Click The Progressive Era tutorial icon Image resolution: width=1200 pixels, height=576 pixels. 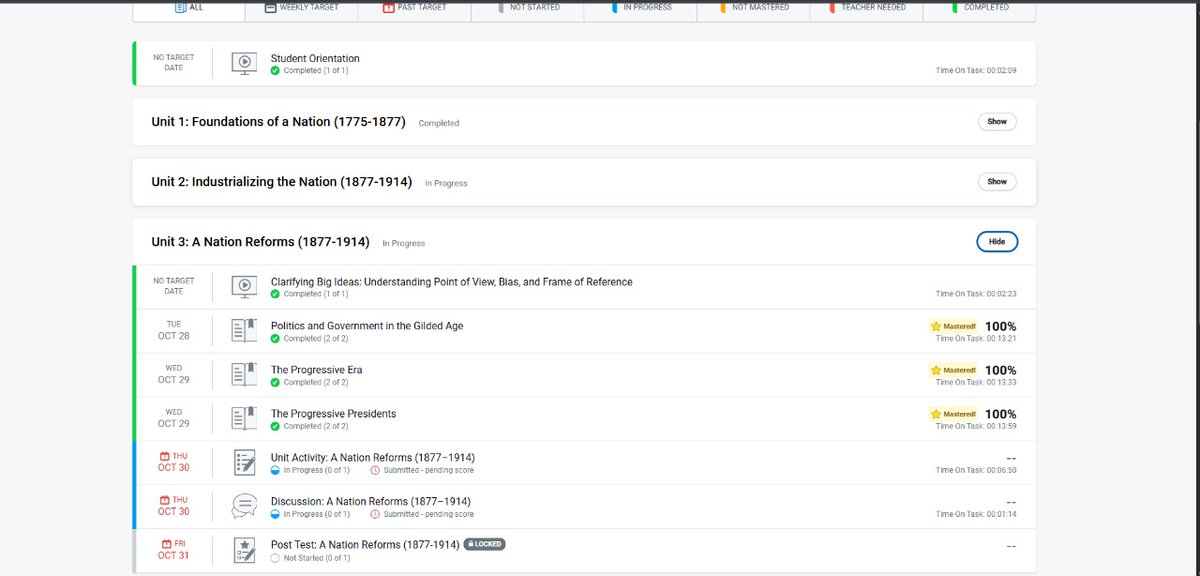pyautogui.click(x=244, y=375)
